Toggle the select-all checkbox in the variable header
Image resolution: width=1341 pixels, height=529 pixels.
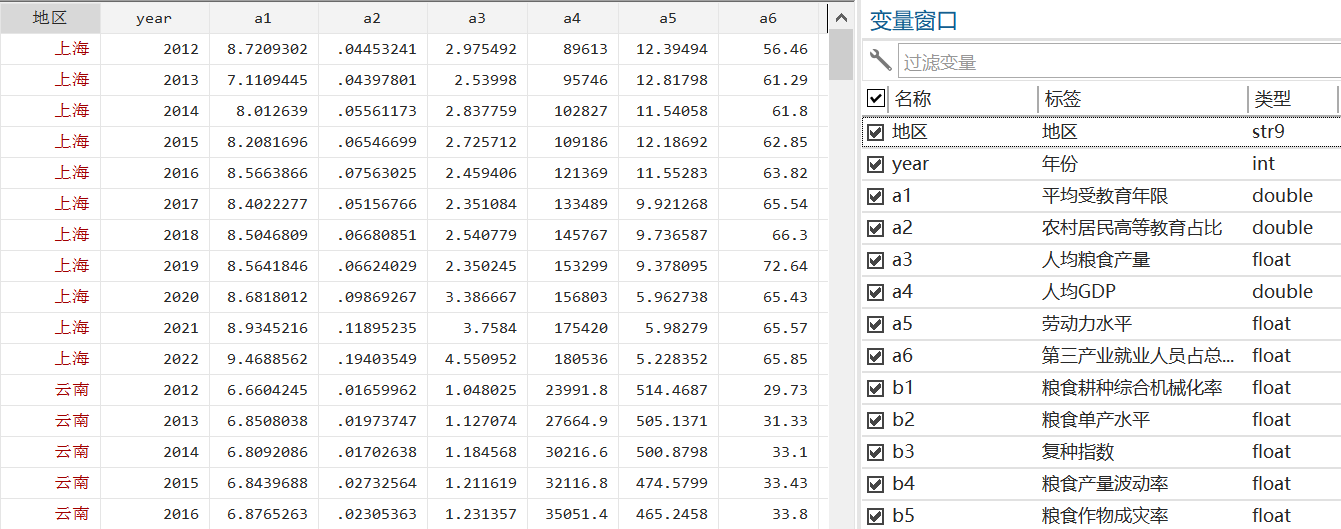[x=876, y=98]
